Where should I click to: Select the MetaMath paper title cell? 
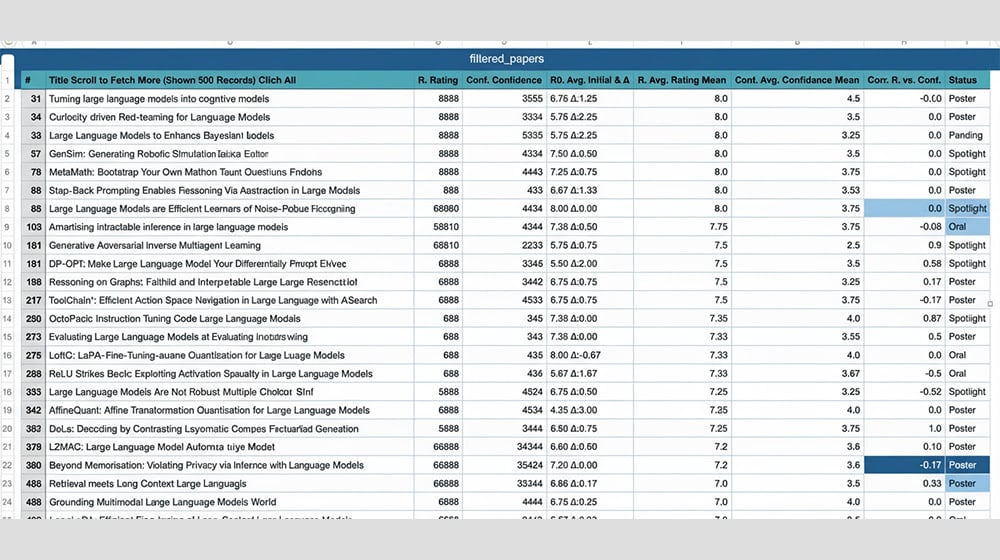pyautogui.click(x=200, y=172)
